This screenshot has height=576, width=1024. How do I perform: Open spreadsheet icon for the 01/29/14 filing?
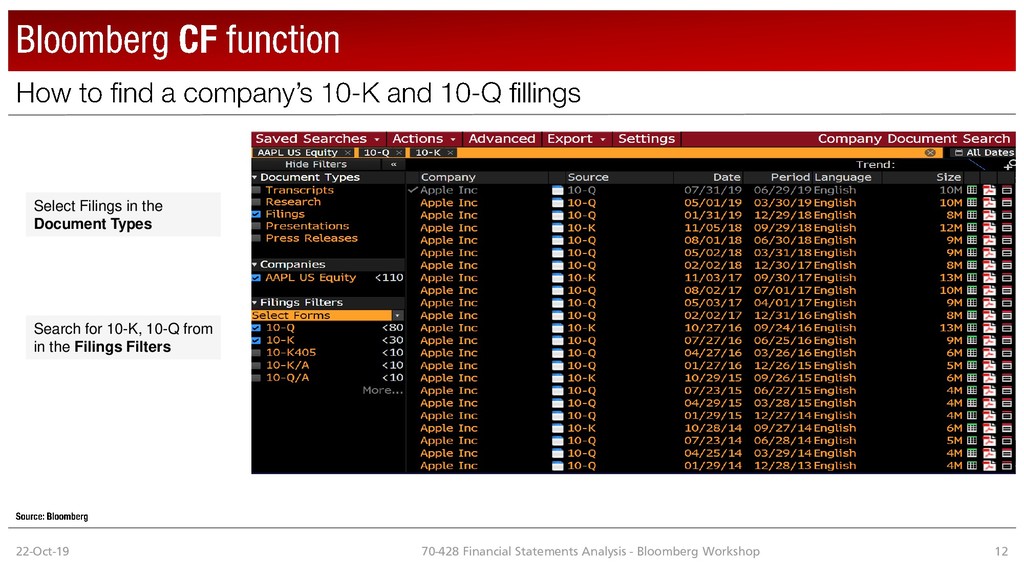pyautogui.click(x=972, y=466)
